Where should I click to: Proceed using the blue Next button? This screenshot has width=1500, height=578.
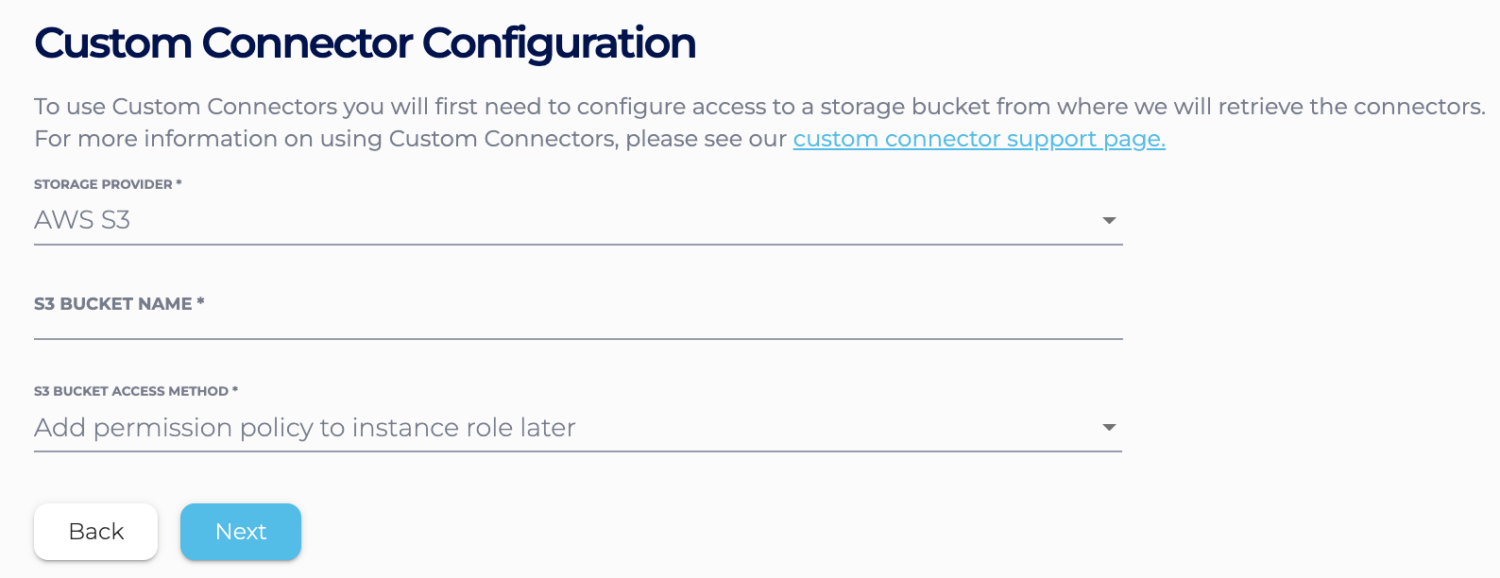[240, 531]
